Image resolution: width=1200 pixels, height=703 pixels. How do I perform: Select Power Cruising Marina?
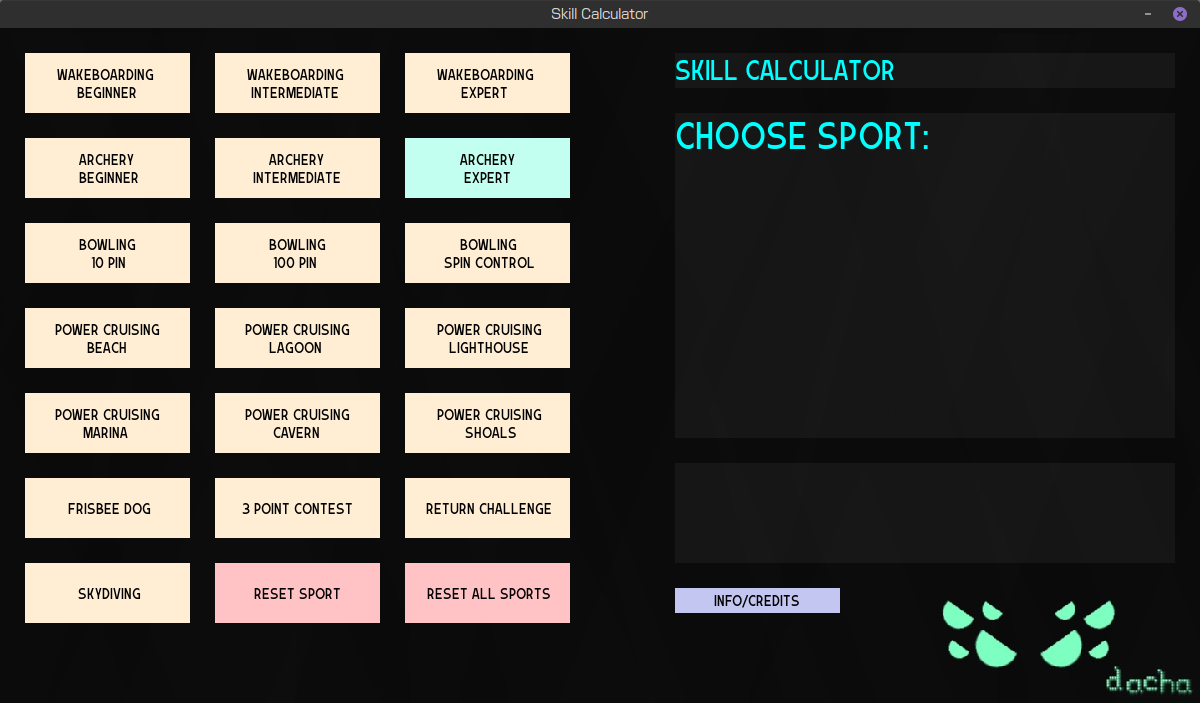coord(107,423)
